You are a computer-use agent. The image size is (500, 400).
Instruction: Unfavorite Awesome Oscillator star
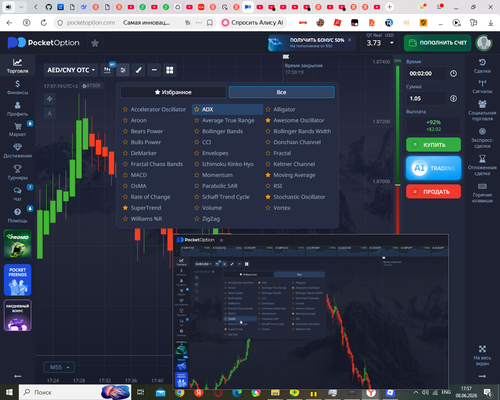[268, 120]
